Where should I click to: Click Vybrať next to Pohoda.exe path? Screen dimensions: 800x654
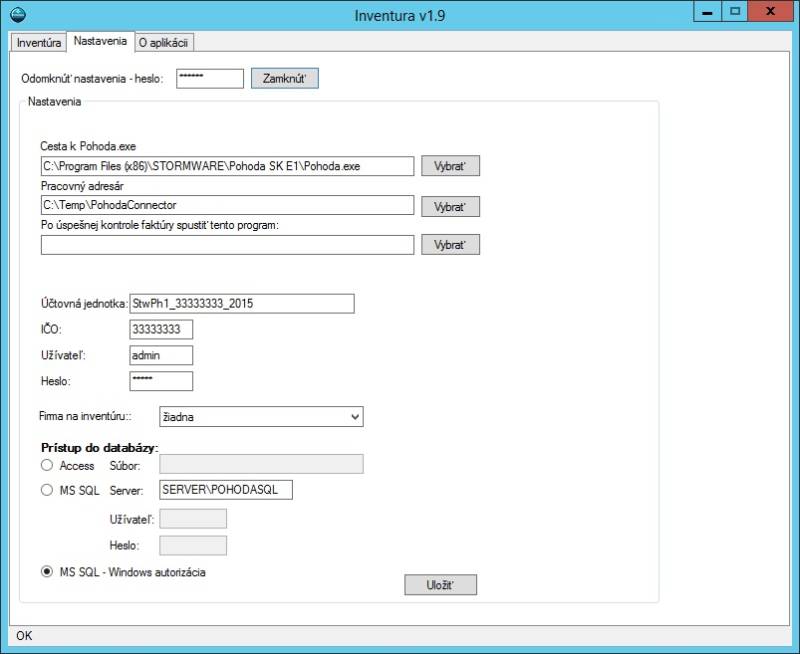450,166
